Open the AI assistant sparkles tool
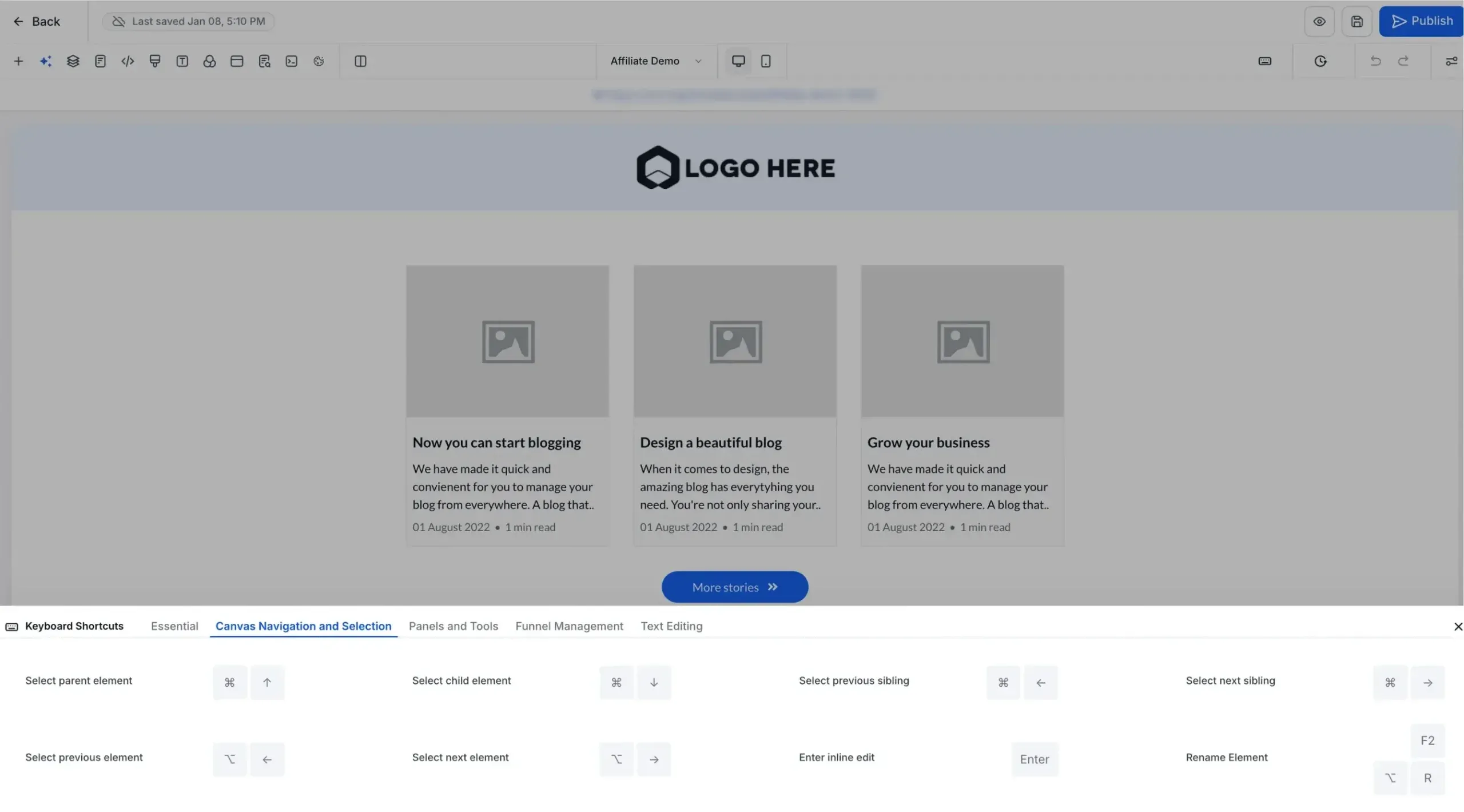Viewport: 1464px width, 812px height. [46, 61]
